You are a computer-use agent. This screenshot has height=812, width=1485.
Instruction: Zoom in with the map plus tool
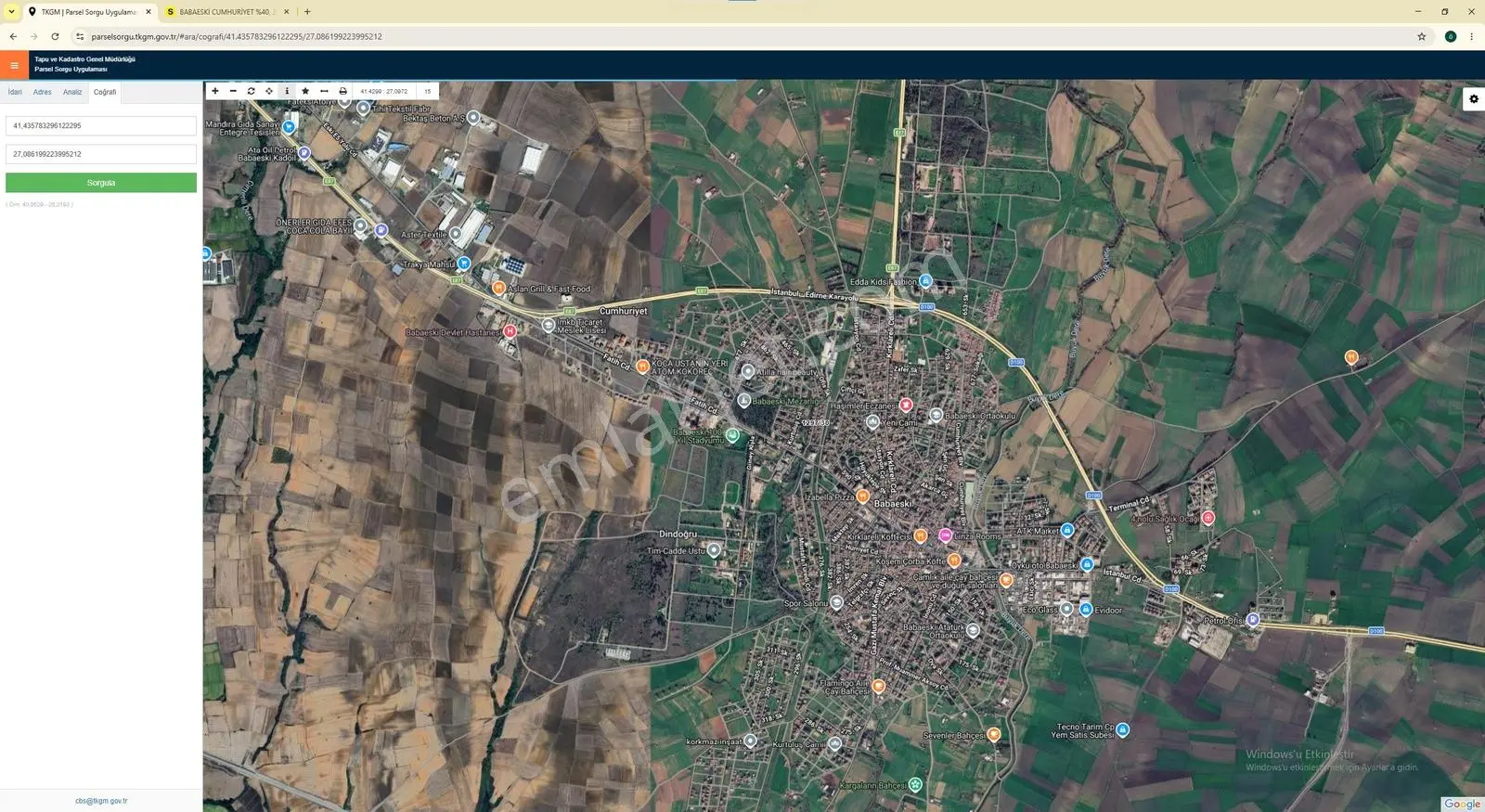click(215, 91)
